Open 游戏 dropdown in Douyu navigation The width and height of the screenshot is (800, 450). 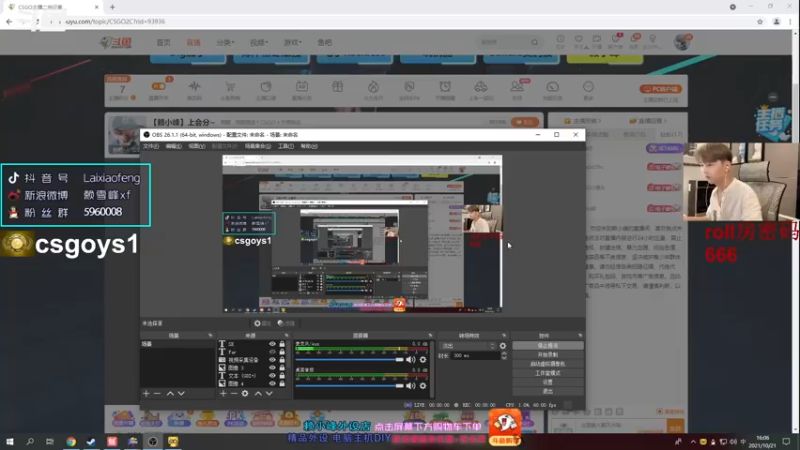tap(292, 43)
